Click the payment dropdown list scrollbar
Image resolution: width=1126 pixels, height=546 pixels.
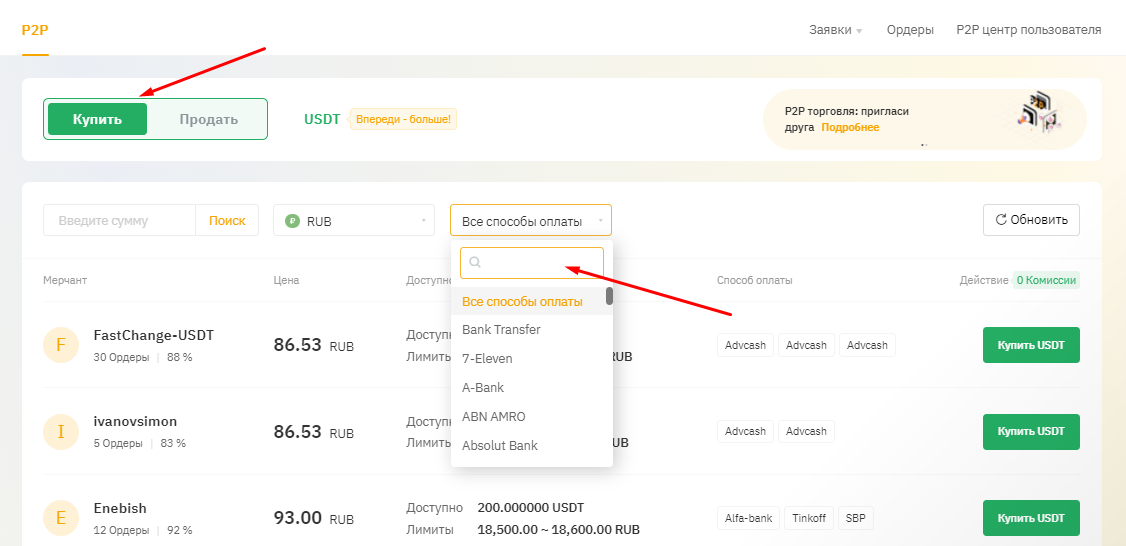click(x=609, y=296)
